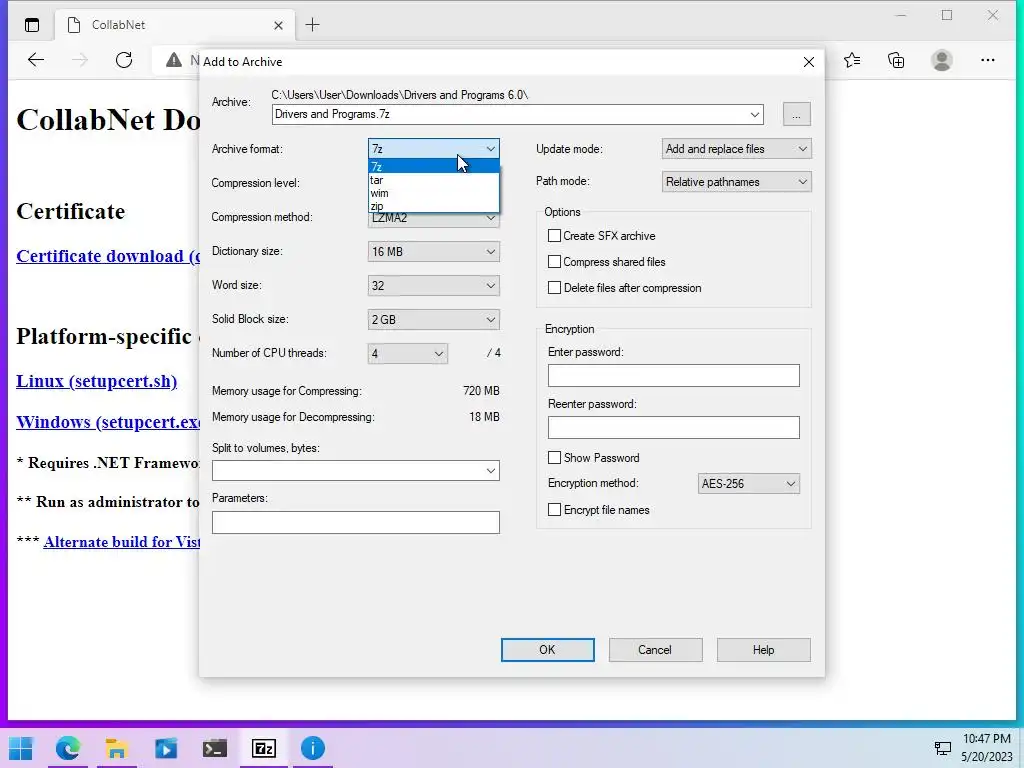Open Microsoft Edge from the taskbar

(68, 748)
